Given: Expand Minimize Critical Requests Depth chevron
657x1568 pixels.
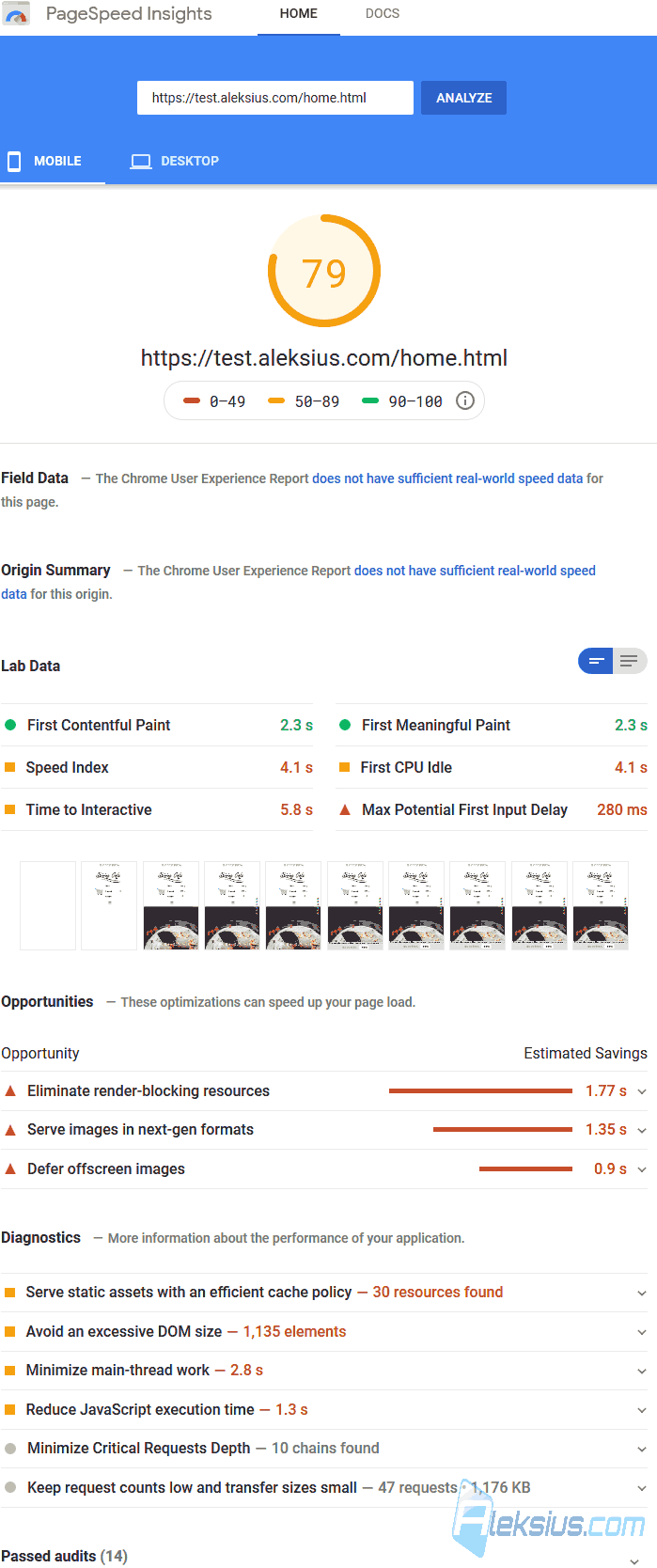Looking at the screenshot, I should point(642,1450).
